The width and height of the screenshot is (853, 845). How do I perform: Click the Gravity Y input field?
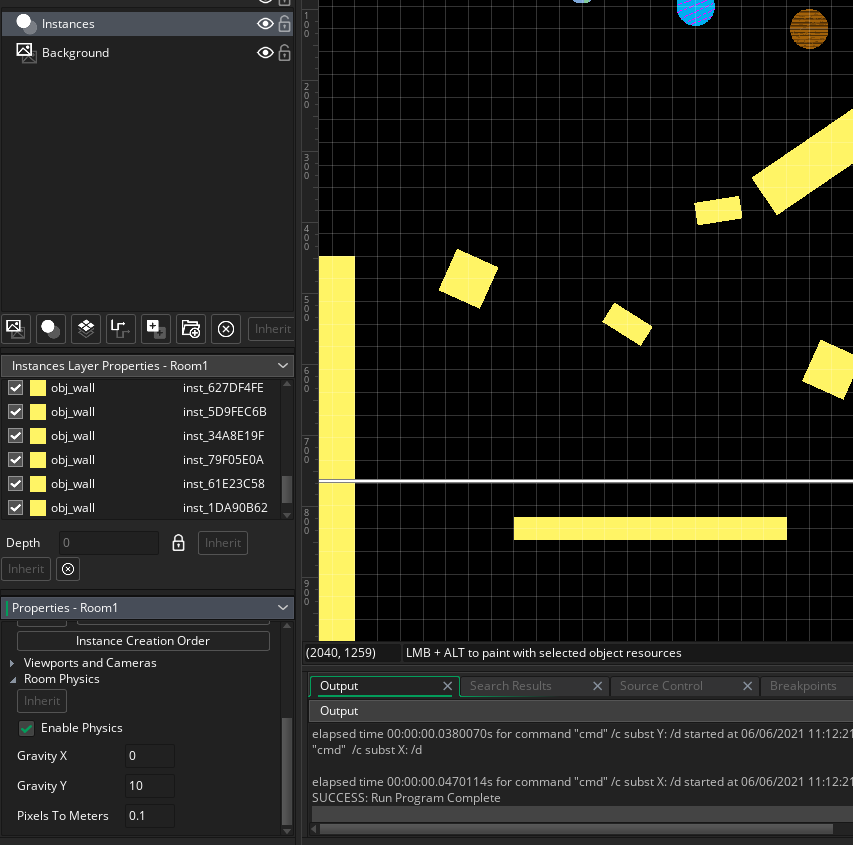pyautogui.click(x=150, y=786)
